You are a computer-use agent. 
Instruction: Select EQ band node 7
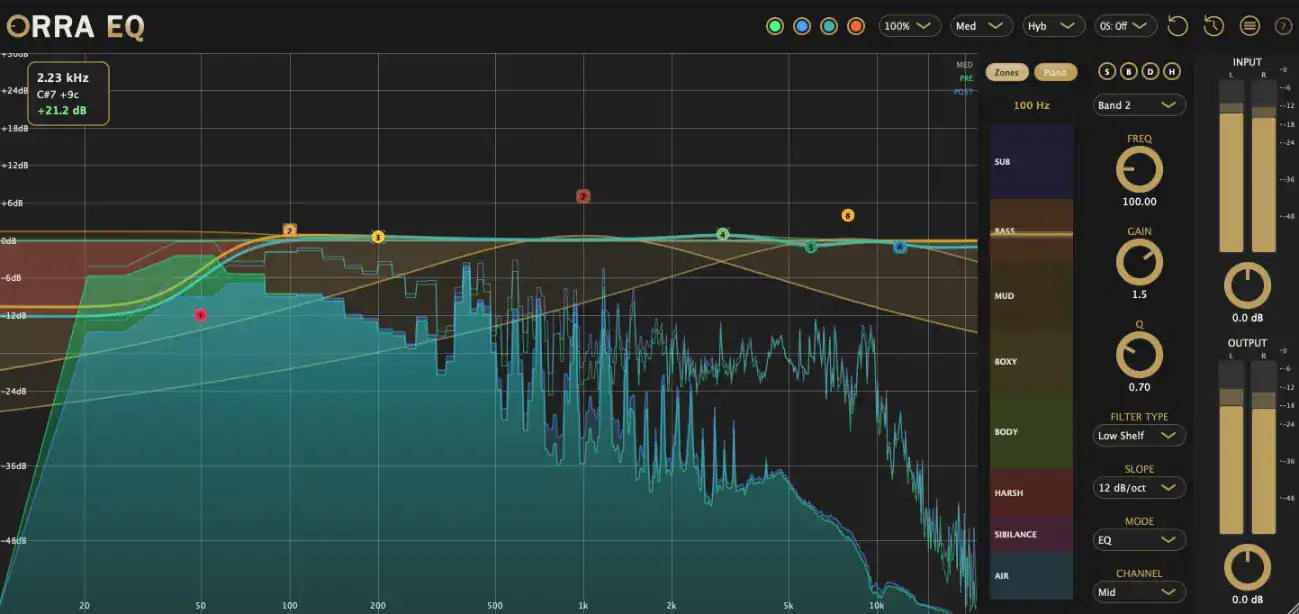pos(583,197)
